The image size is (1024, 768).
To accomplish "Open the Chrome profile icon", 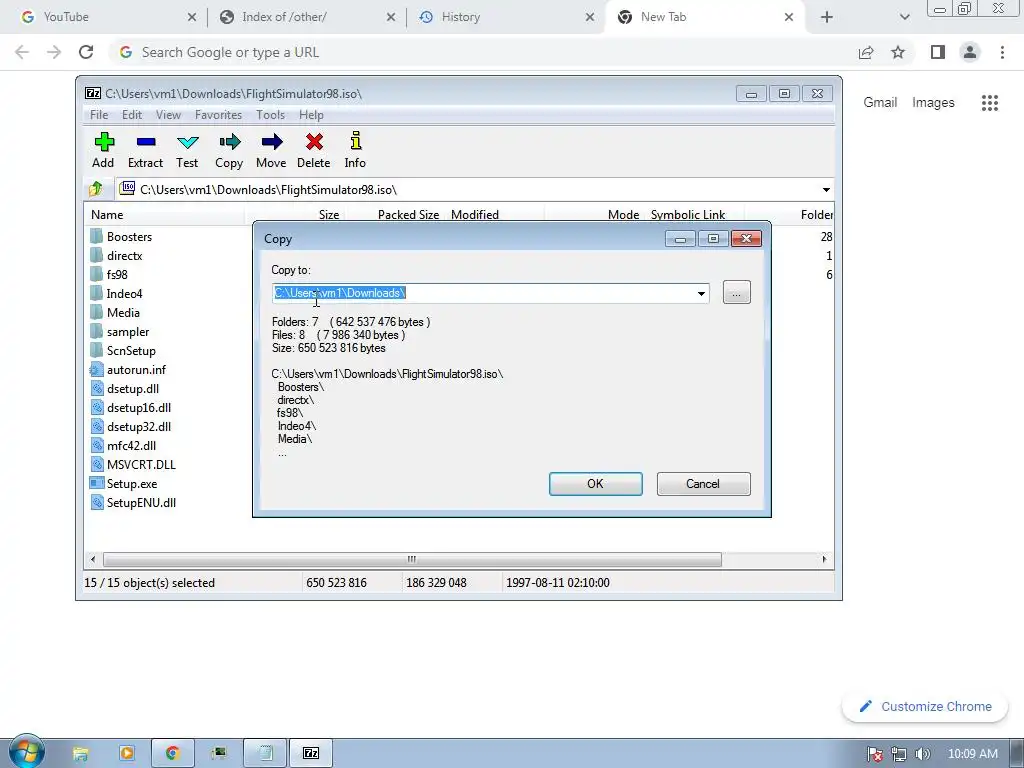I will [x=970, y=52].
